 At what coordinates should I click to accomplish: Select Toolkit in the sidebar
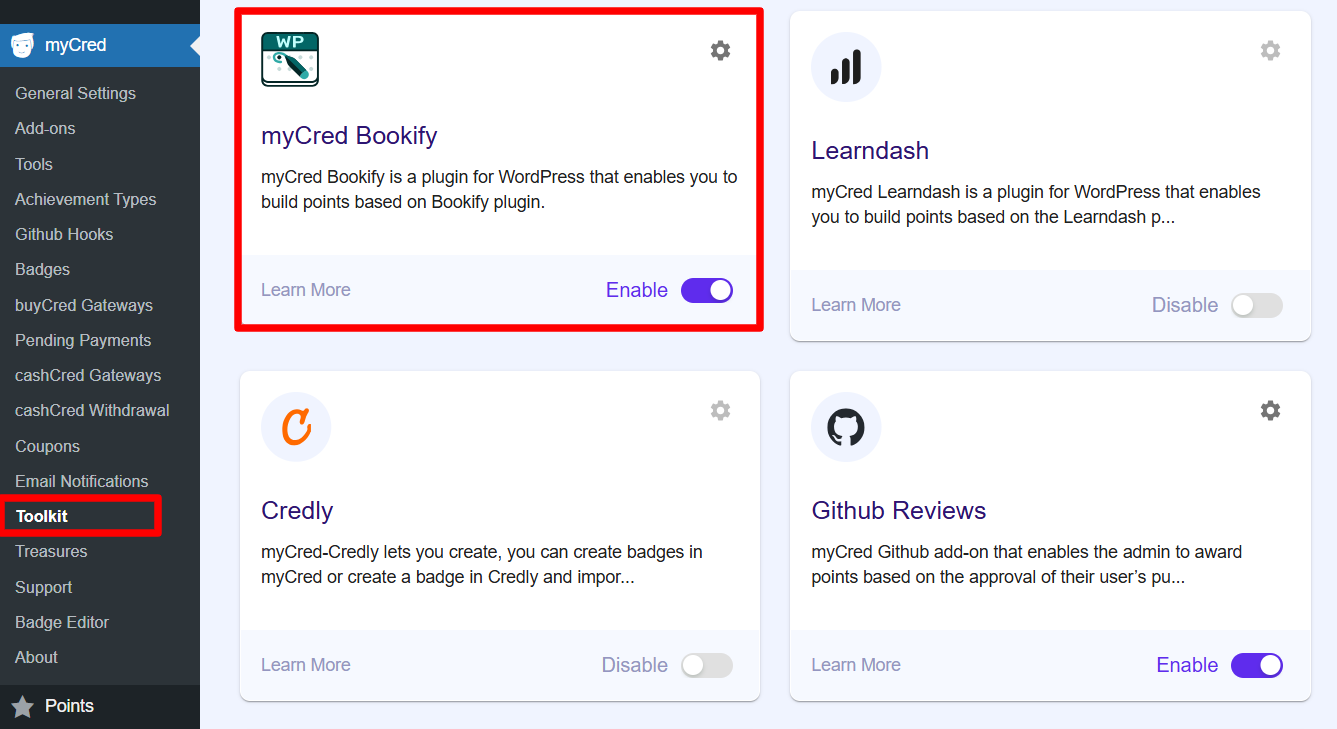click(42, 516)
